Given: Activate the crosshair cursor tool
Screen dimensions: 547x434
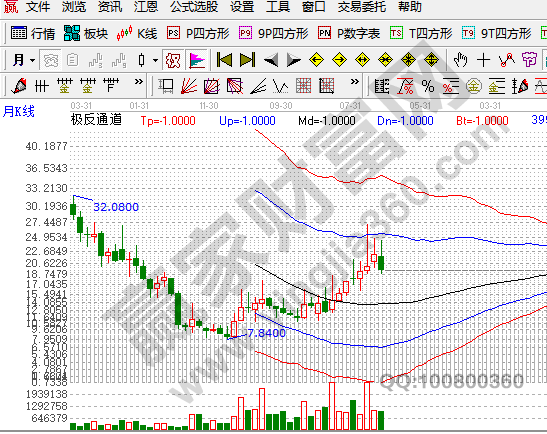Looking at the screenshot, I should point(484,60).
